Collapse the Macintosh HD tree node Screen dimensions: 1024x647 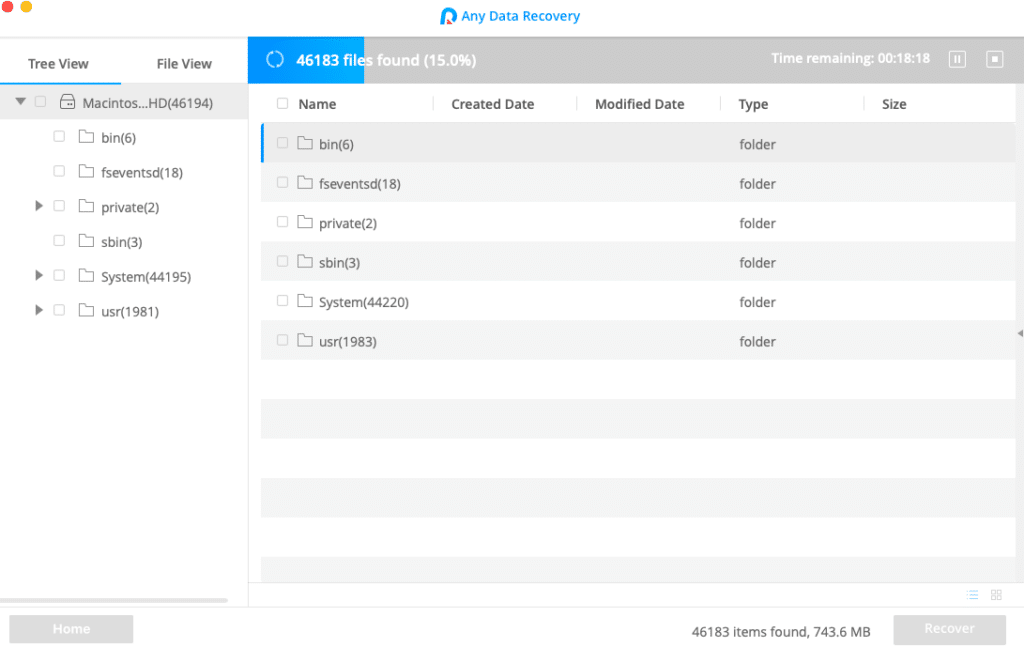(20, 101)
